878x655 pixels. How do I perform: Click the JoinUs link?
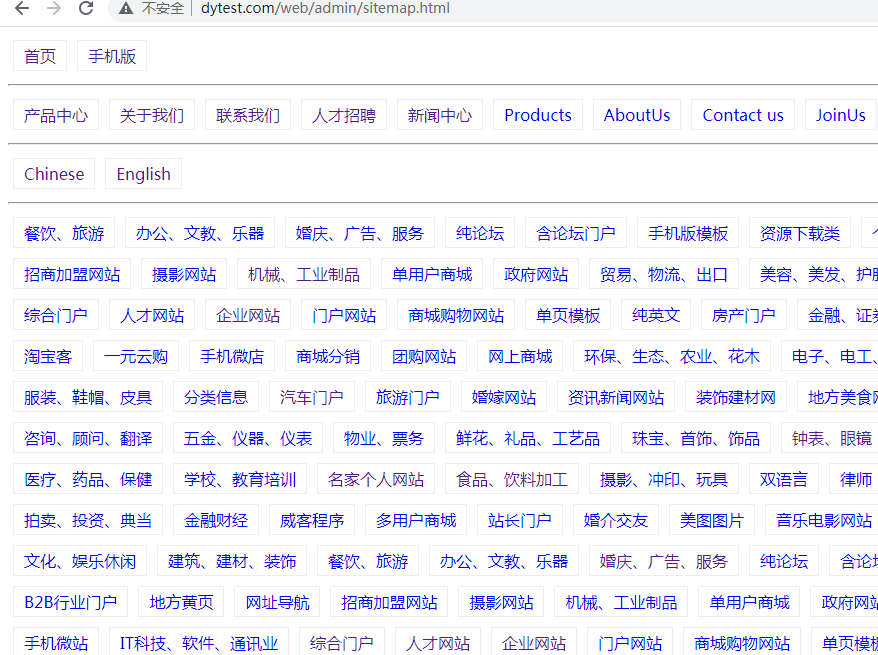tap(840, 115)
